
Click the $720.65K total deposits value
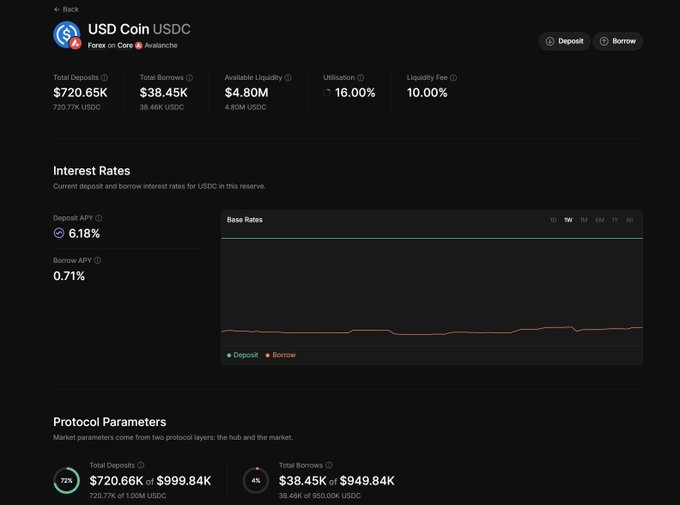click(x=80, y=93)
